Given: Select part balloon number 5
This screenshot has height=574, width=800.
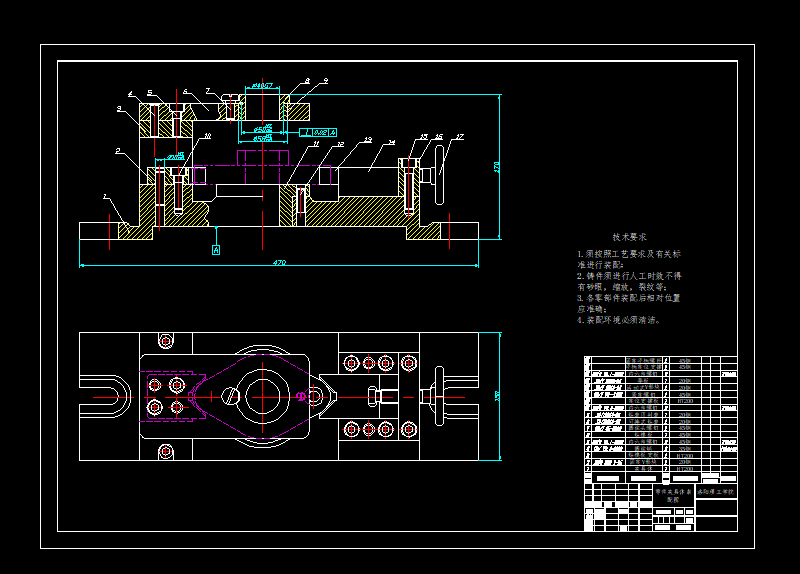Looking at the screenshot, I should tap(149, 93).
